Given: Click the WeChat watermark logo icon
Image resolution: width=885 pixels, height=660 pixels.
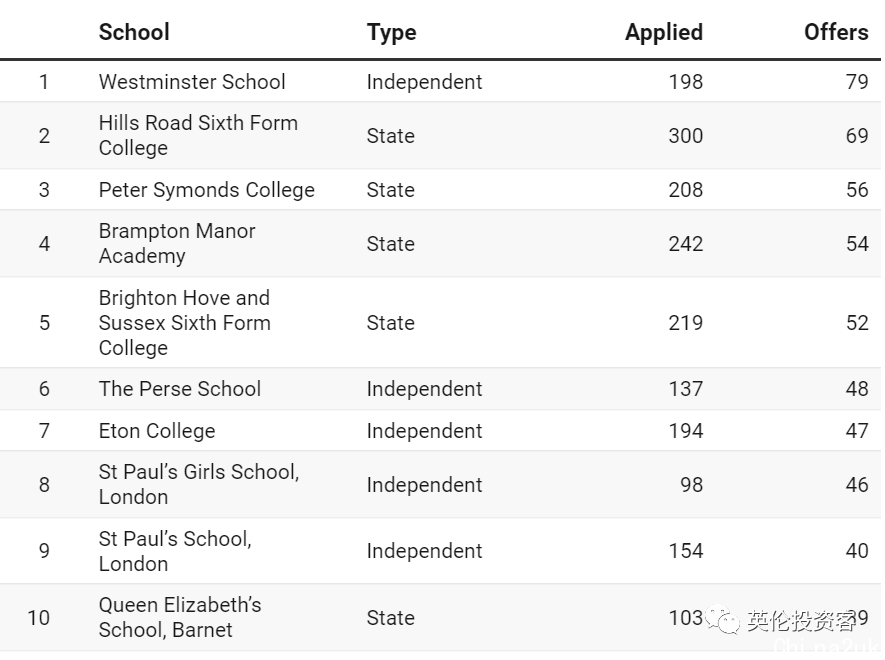Looking at the screenshot, I should coord(724,621).
